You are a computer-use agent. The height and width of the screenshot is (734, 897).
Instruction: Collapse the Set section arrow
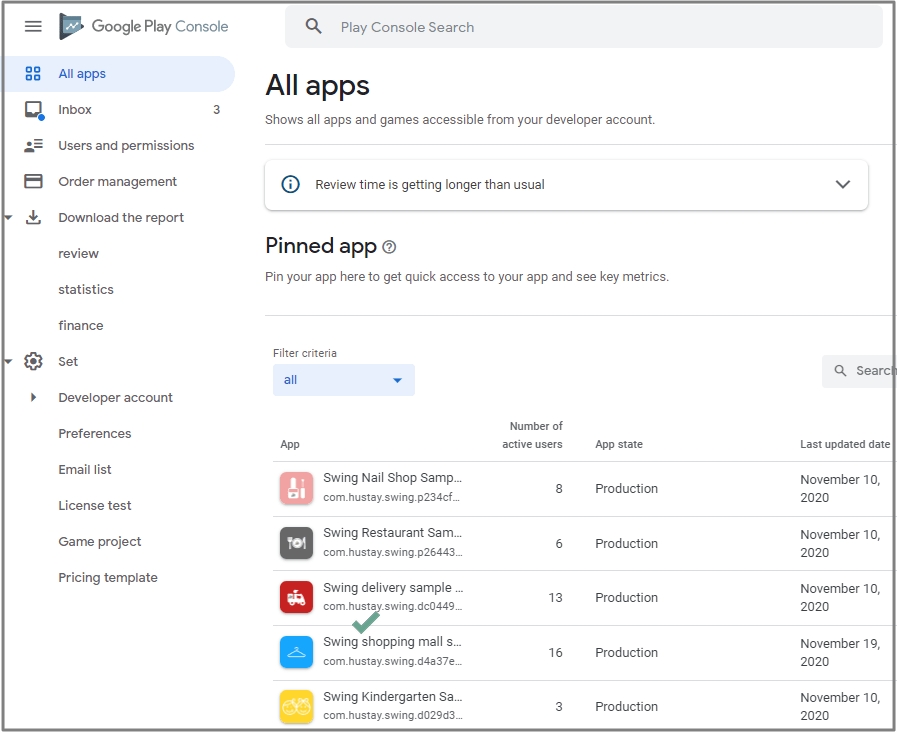coord(9,362)
